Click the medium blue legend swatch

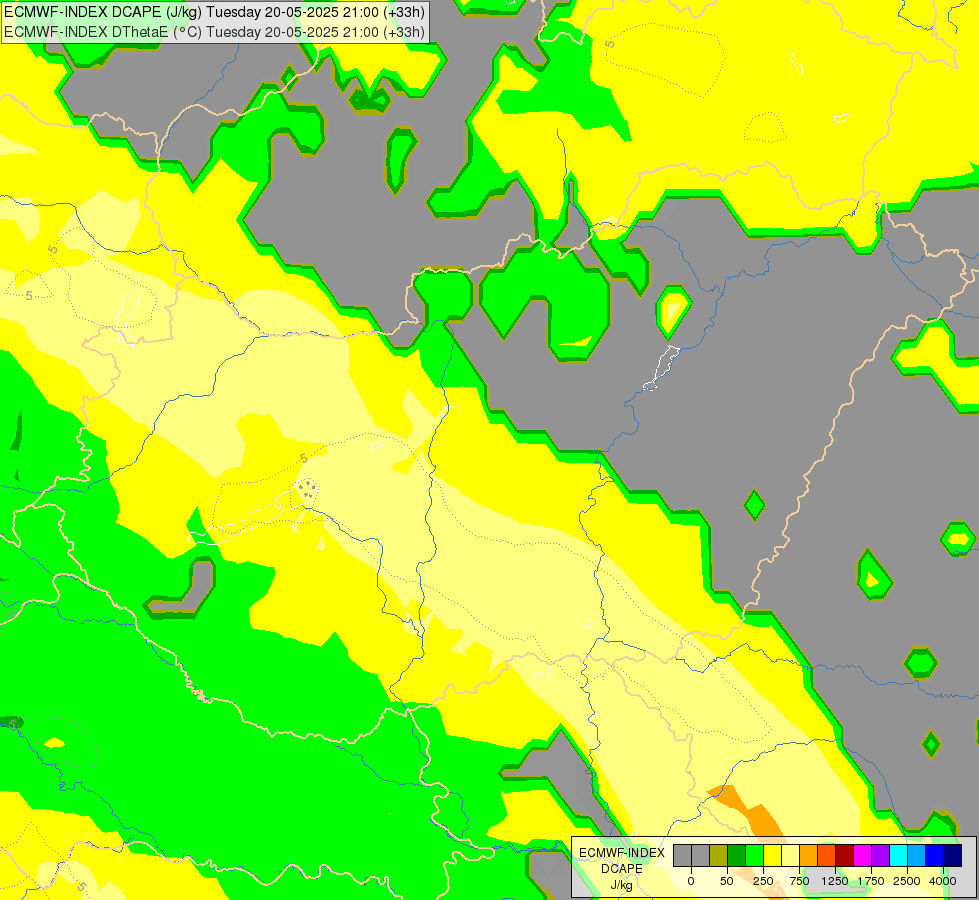(x=935, y=855)
